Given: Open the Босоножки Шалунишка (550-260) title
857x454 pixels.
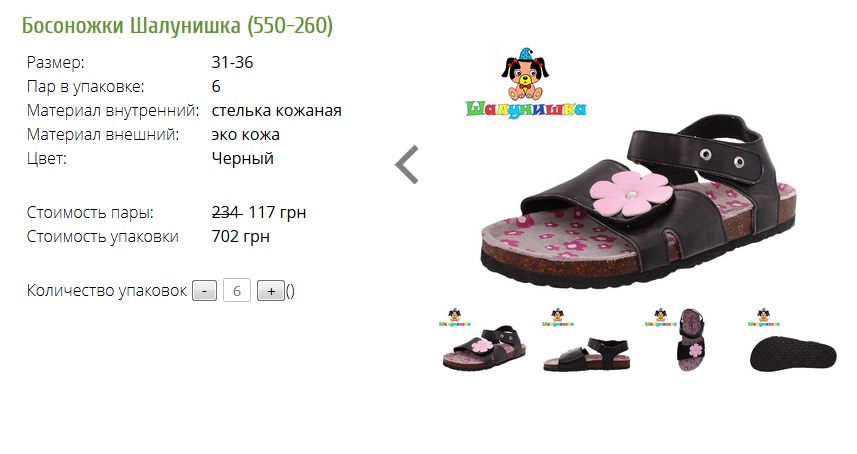Looking at the screenshot, I should [x=177, y=26].
